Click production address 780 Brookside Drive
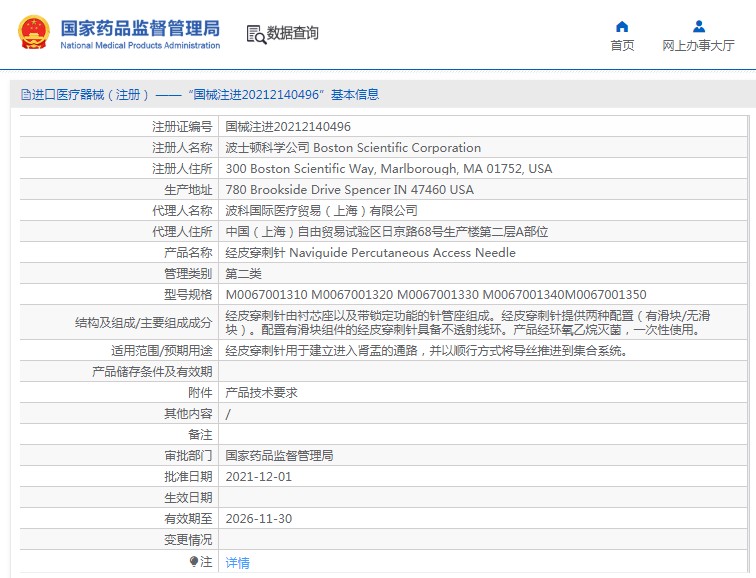The width and height of the screenshot is (756, 578). pyautogui.click(x=350, y=190)
